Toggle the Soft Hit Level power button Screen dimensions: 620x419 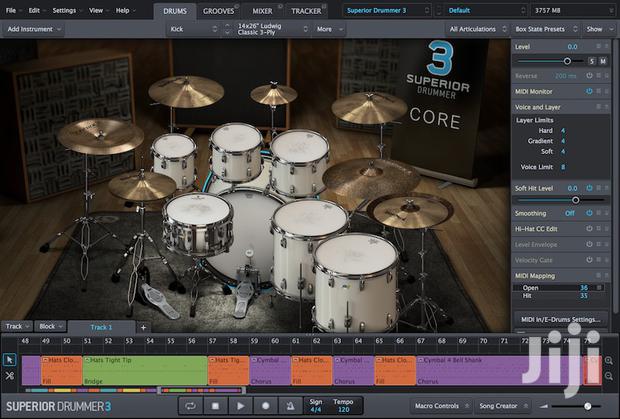pyautogui.click(x=589, y=188)
